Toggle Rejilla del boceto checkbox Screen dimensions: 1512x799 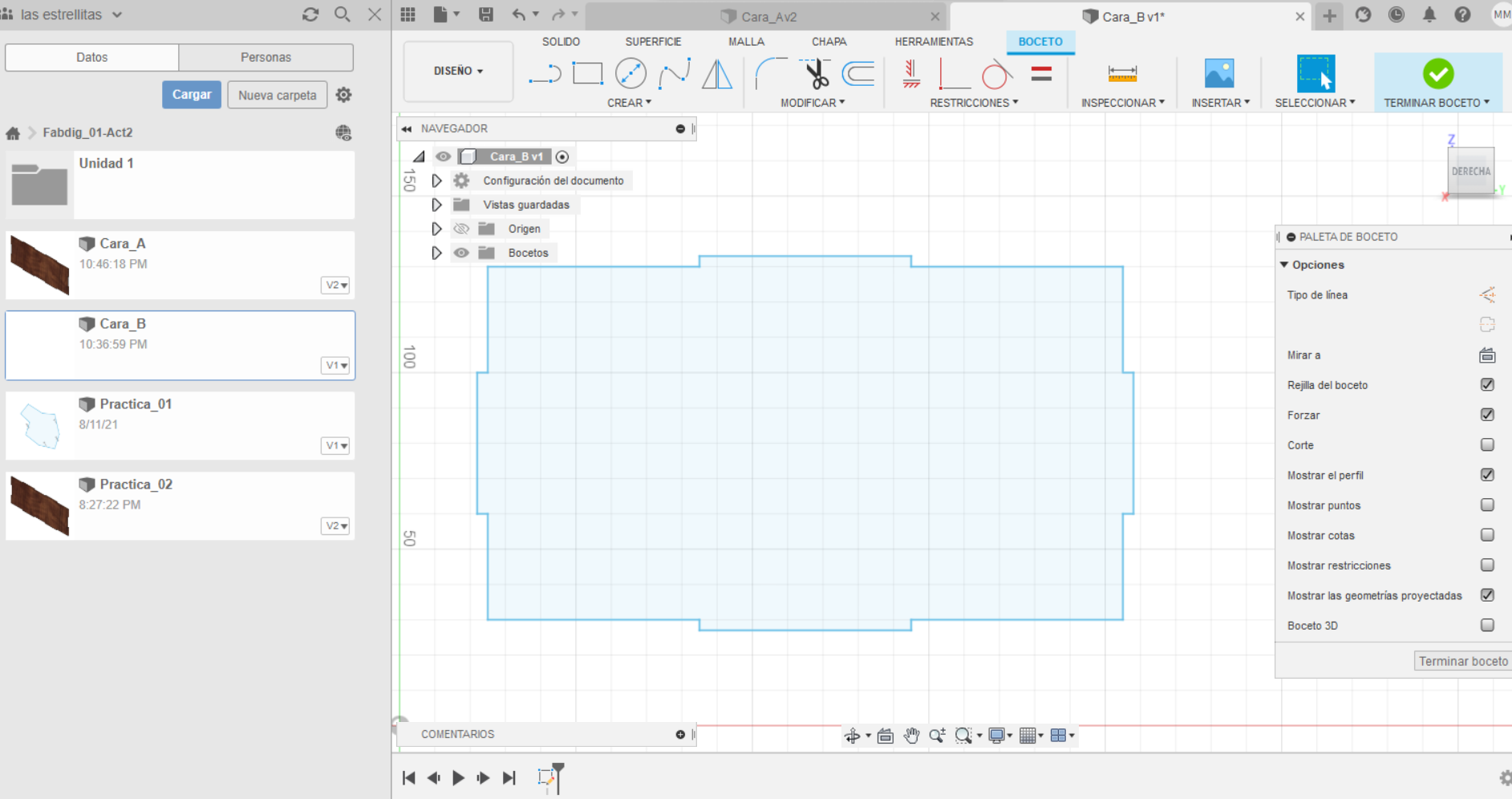click(1487, 384)
